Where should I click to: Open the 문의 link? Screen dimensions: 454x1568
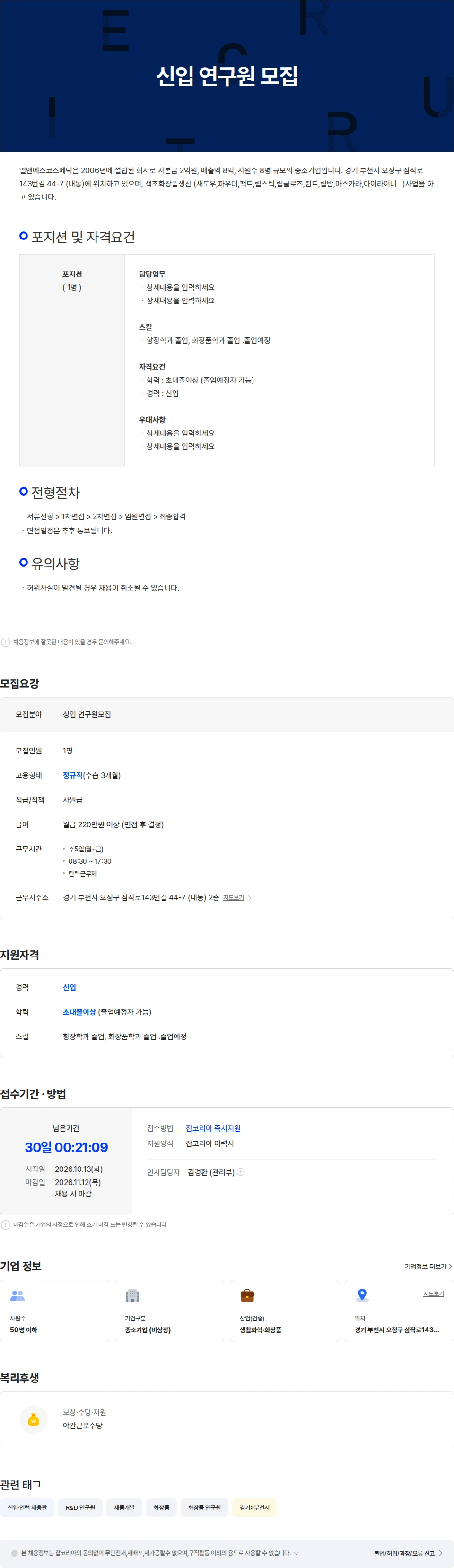pyautogui.click(x=104, y=642)
